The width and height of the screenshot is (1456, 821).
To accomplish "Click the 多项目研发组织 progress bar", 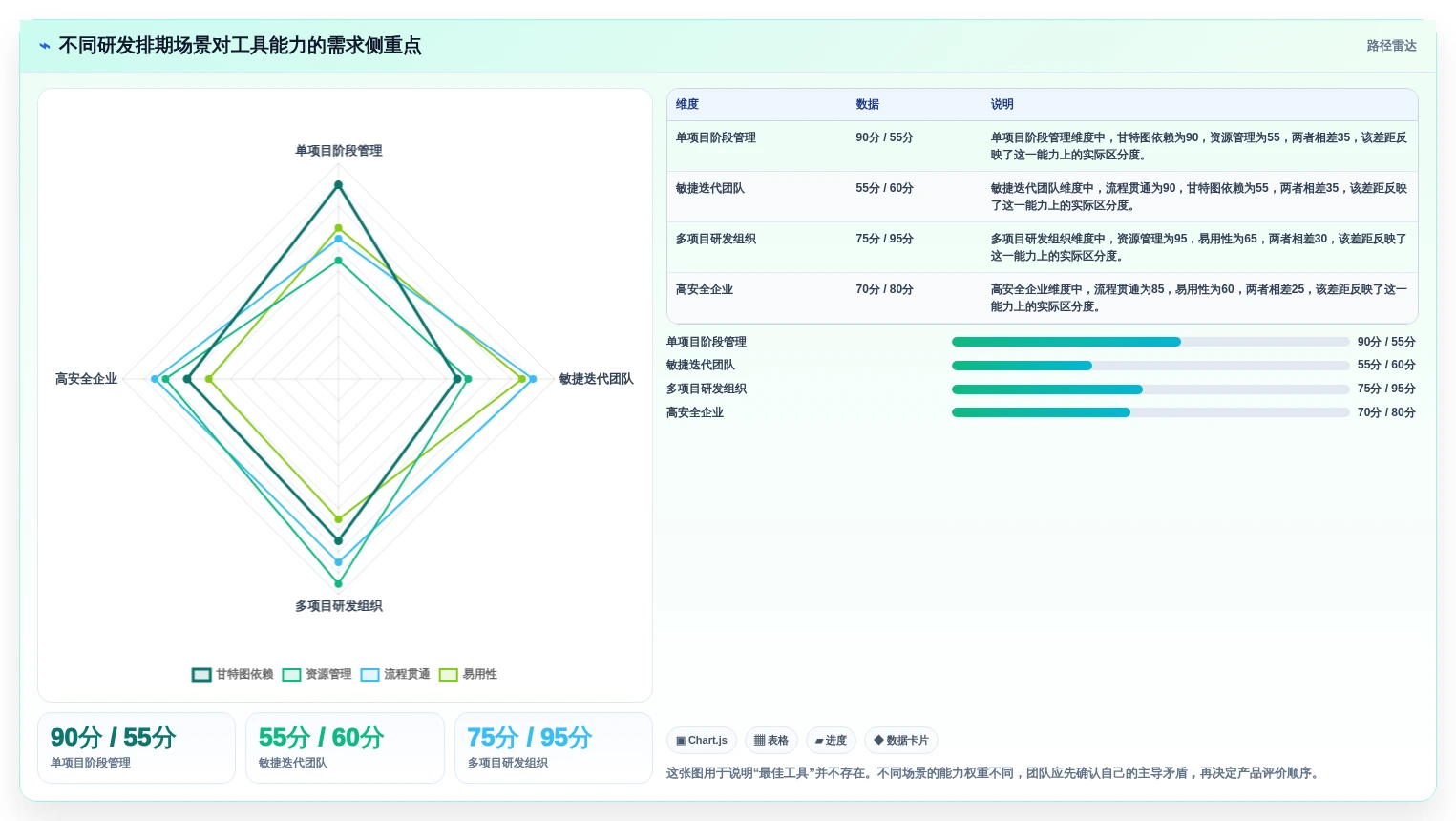I will pyautogui.click(x=1150, y=389).
